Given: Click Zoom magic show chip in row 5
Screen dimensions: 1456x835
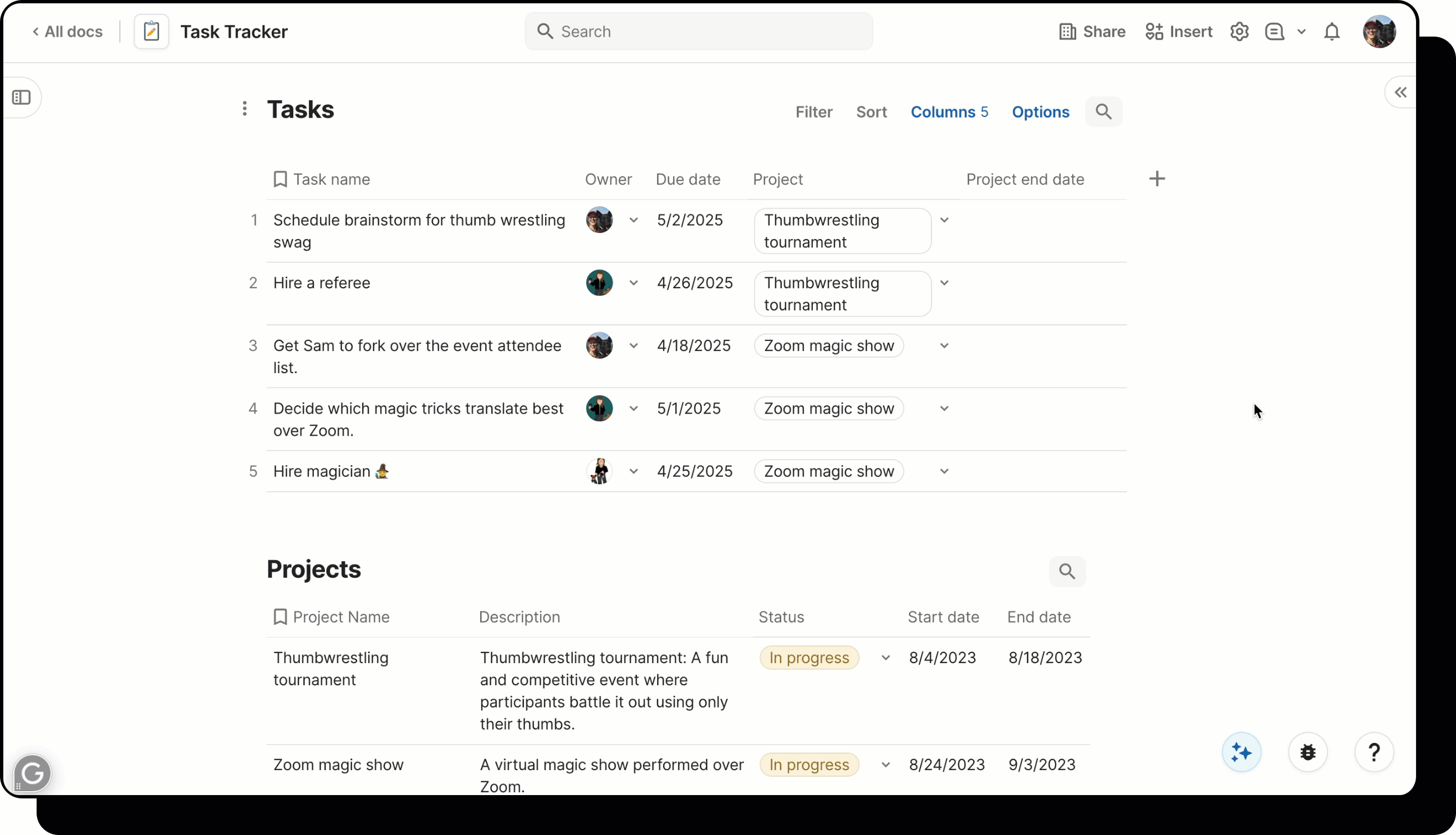Looking at the screenshot, I should tap(829, 471).
